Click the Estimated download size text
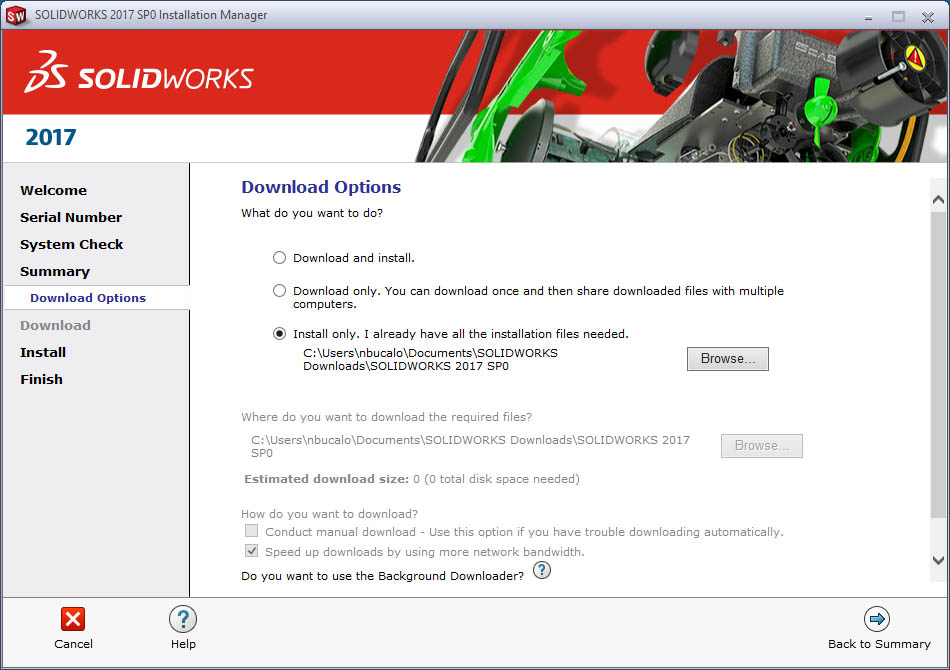 (411, 479)
